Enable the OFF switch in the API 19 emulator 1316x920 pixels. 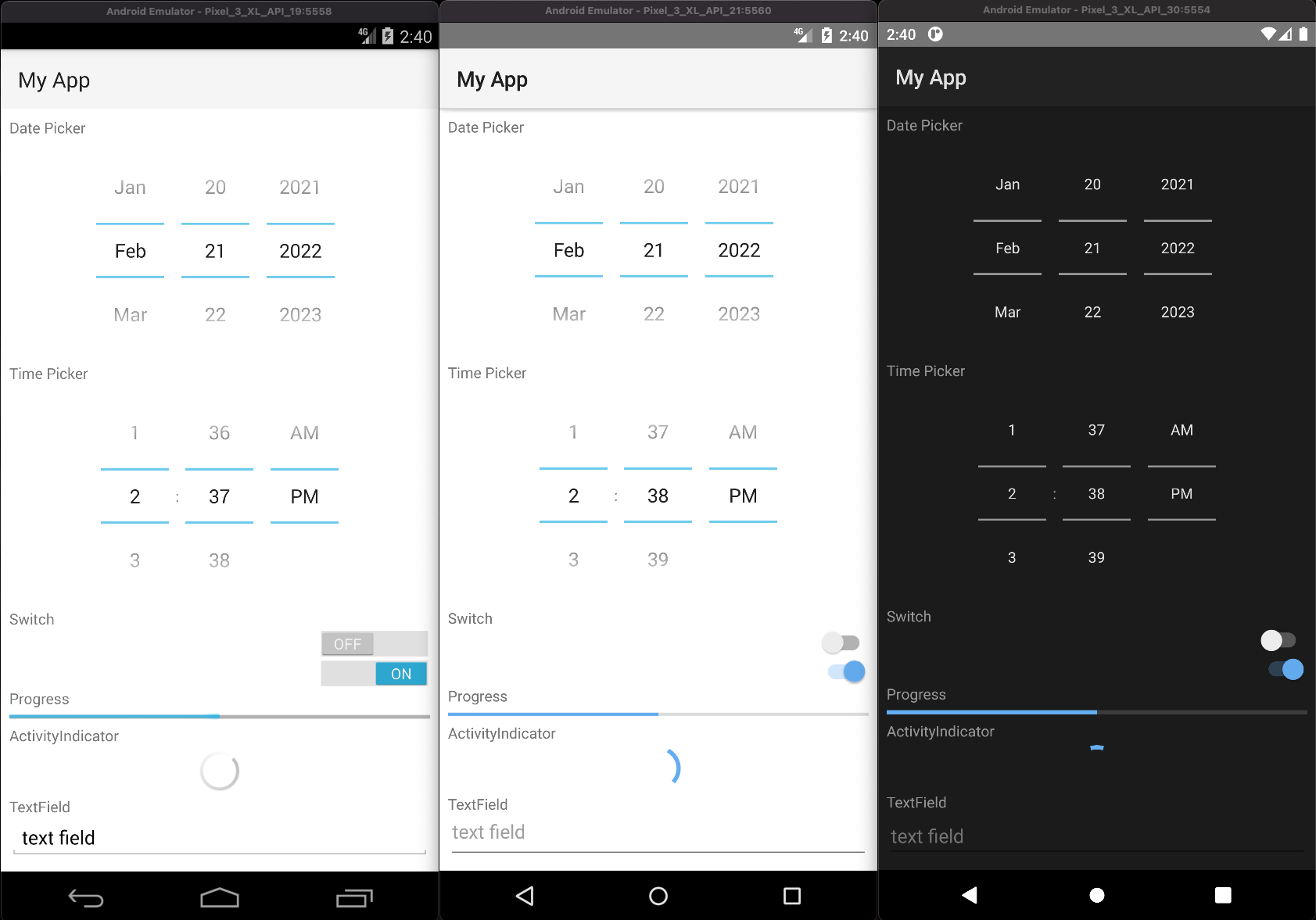click(374, 644)
